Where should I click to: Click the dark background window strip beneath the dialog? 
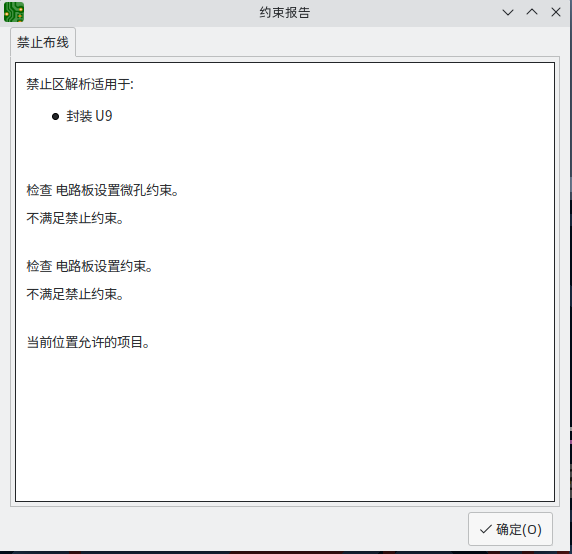click(285, 552)
